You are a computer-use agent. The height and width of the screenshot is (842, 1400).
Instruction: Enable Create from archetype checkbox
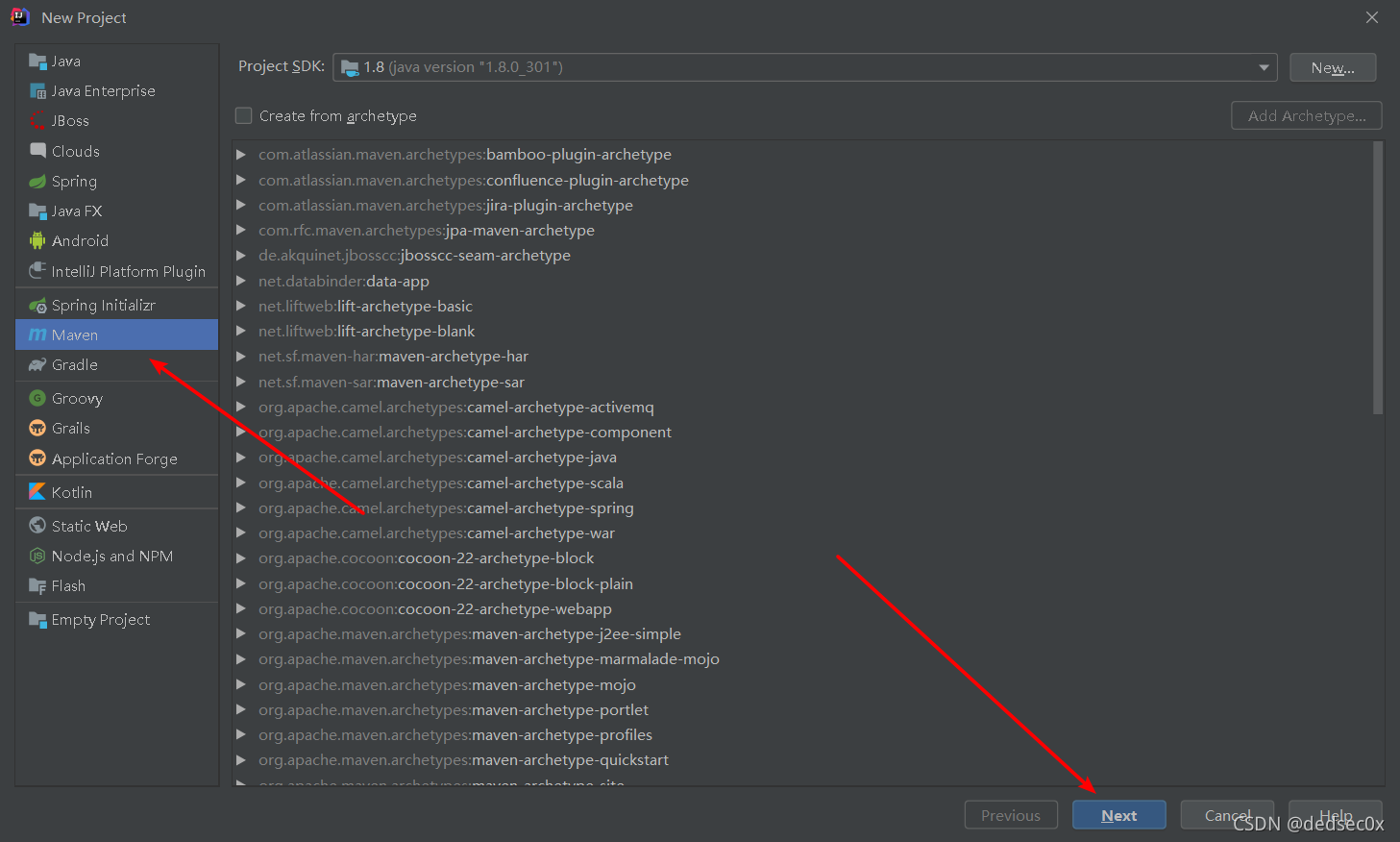click(x=244, y=115)
